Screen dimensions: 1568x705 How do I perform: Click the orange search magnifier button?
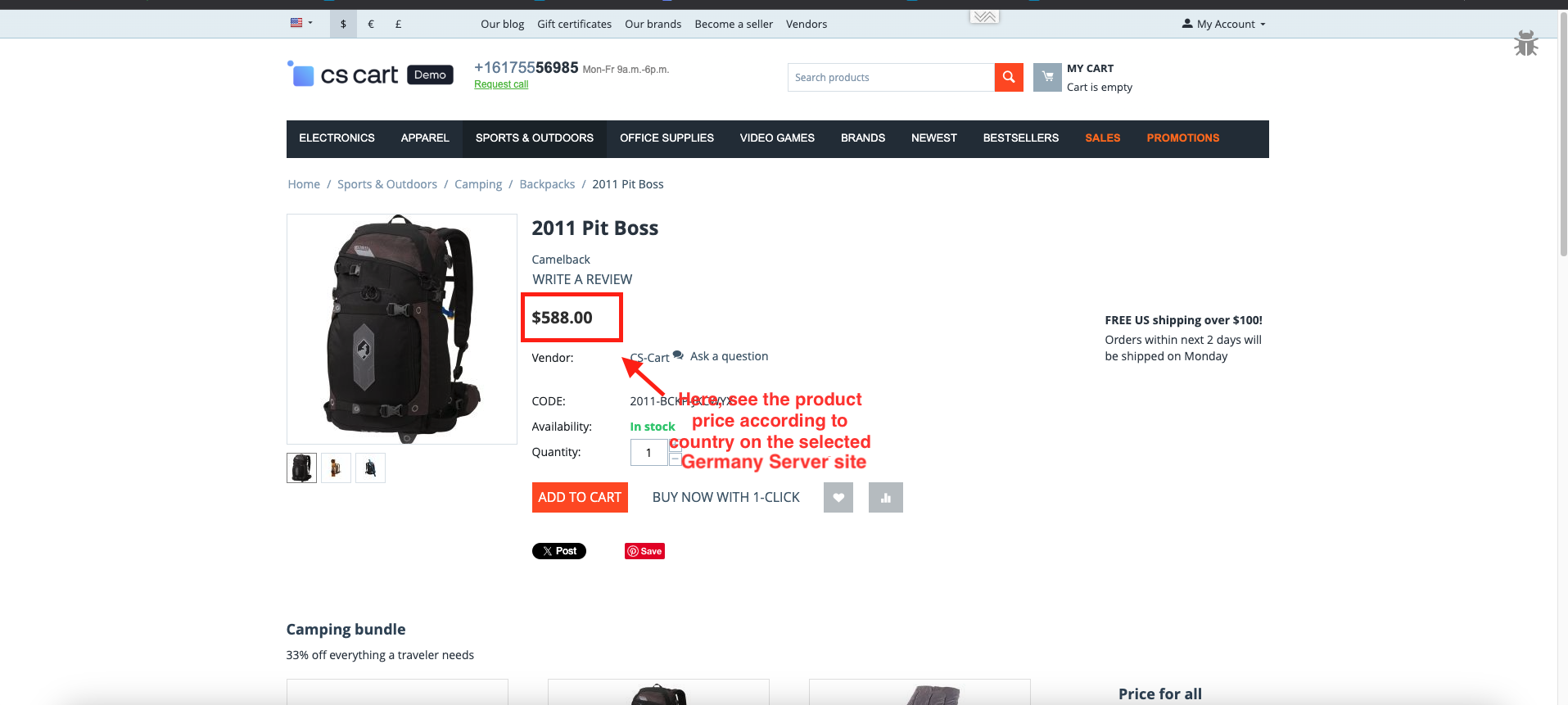point(1009,77)
